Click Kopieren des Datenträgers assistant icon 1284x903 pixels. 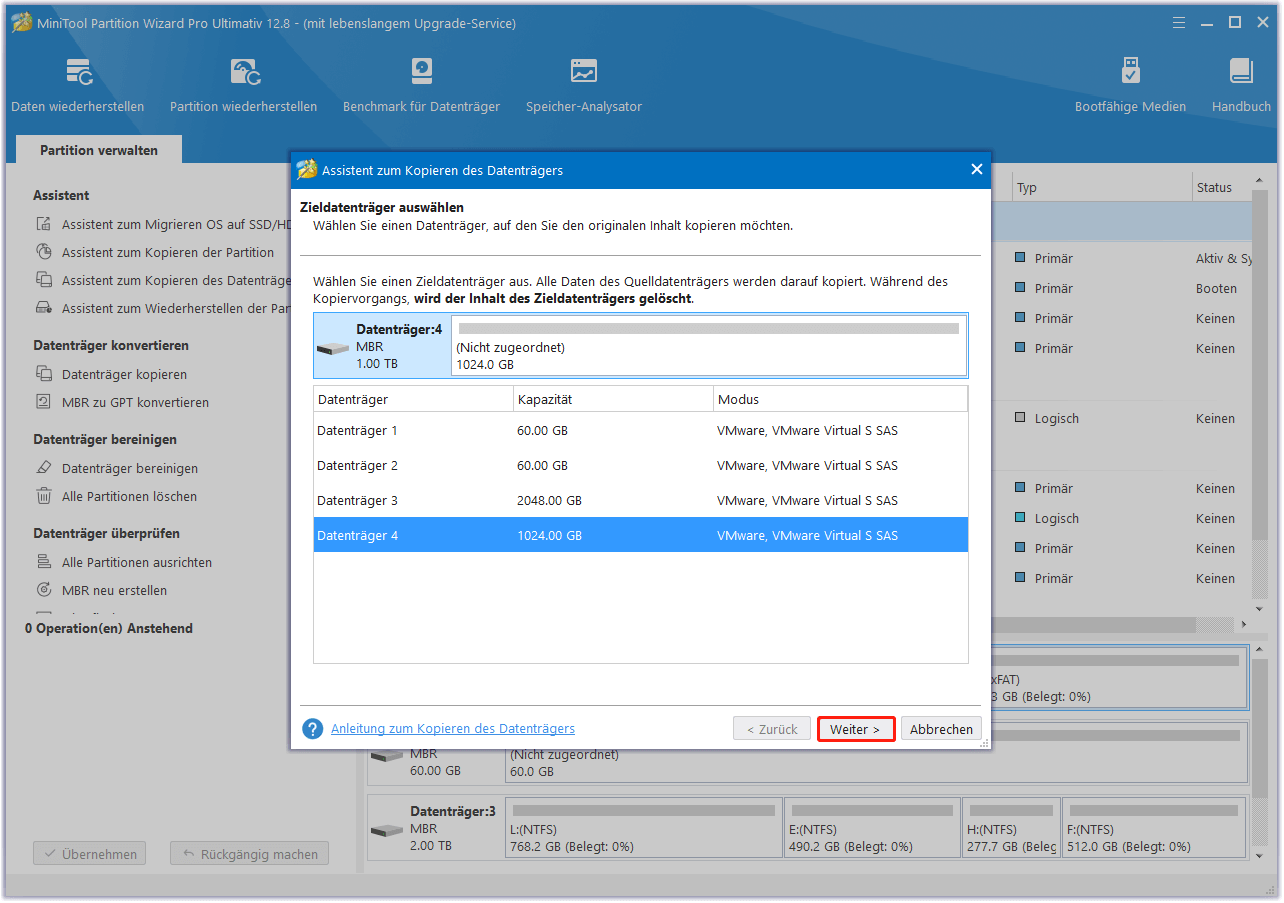[x=44, y=281]
